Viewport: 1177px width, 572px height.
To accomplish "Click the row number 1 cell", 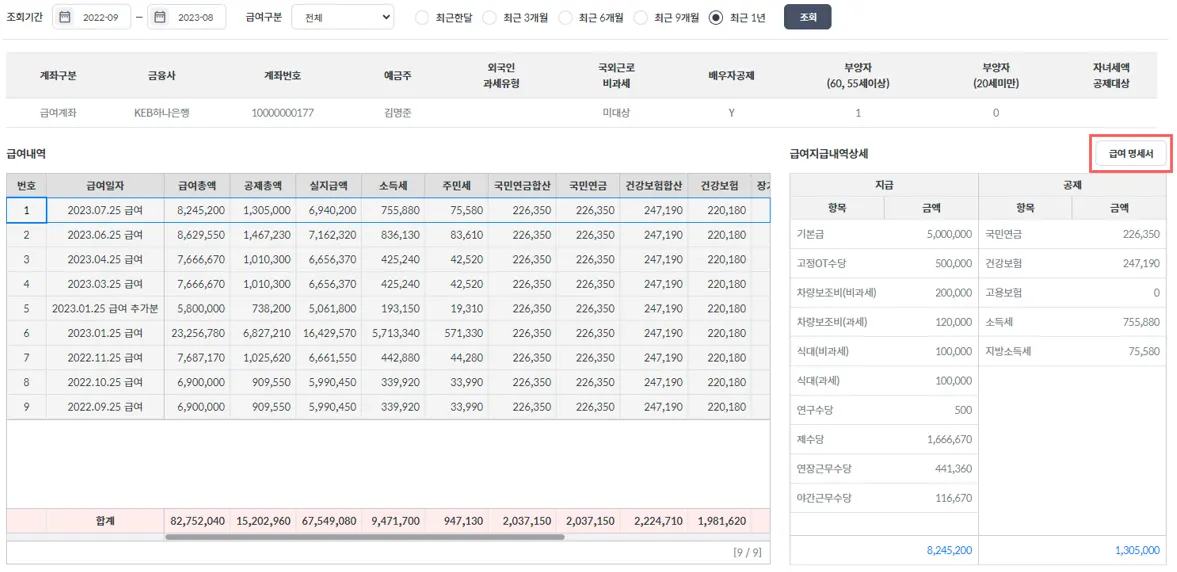I will pos(26,209).
